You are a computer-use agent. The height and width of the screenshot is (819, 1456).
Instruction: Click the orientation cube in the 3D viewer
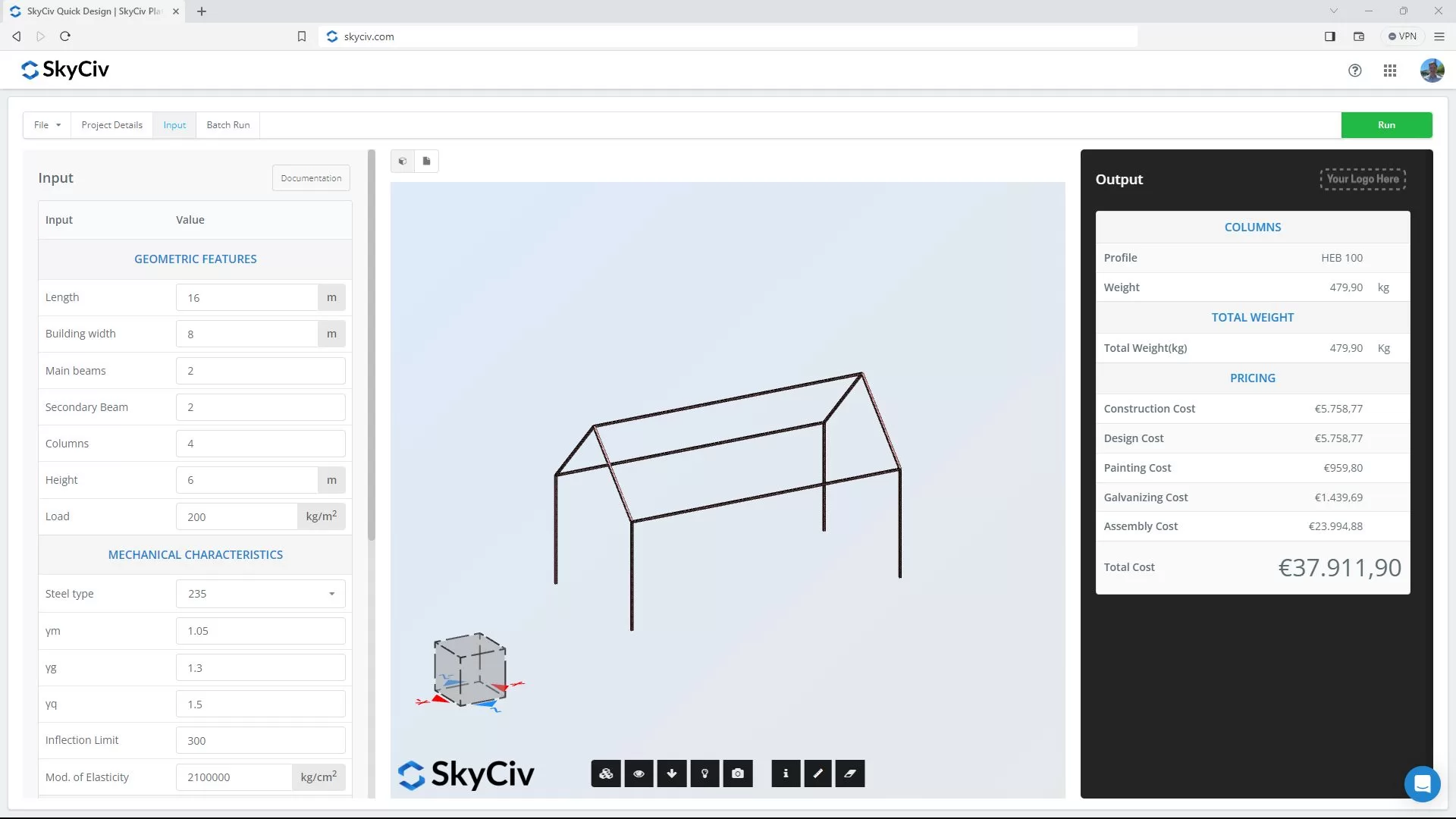[x=470, y=670]
